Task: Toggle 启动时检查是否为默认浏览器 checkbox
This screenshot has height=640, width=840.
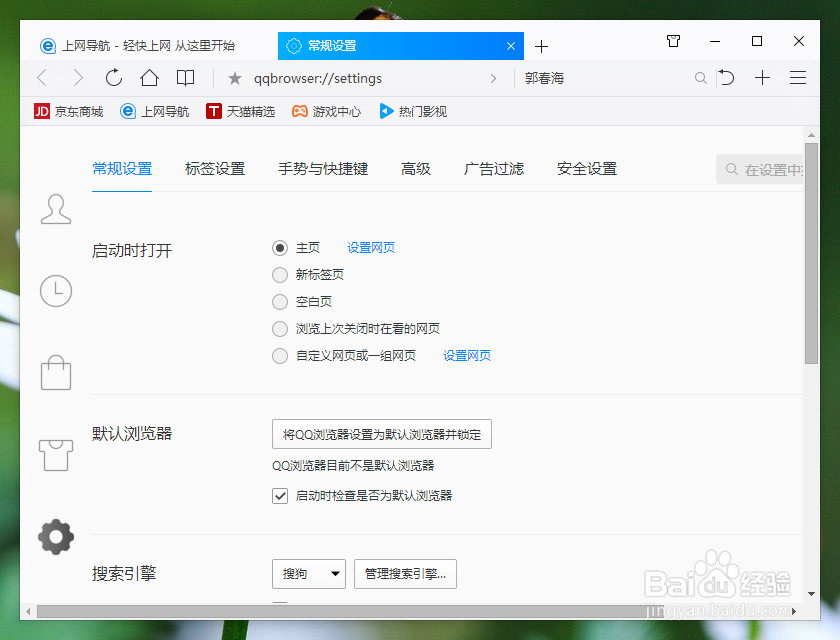Action: click(x=280, y=496)
